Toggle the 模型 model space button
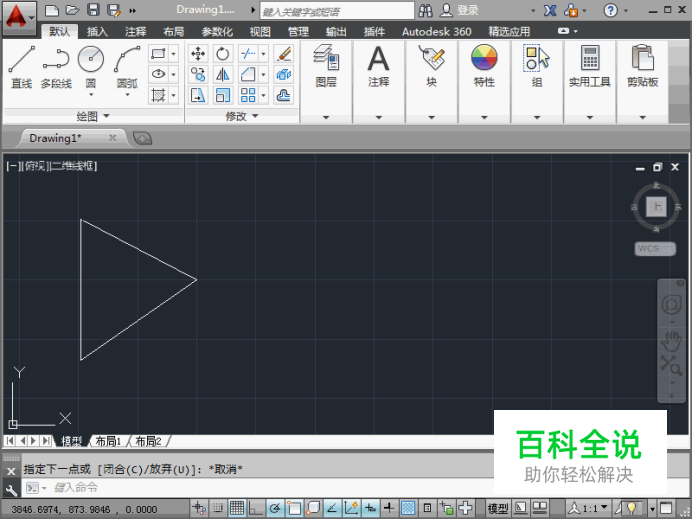692x519 pixels. coord(497,508)
